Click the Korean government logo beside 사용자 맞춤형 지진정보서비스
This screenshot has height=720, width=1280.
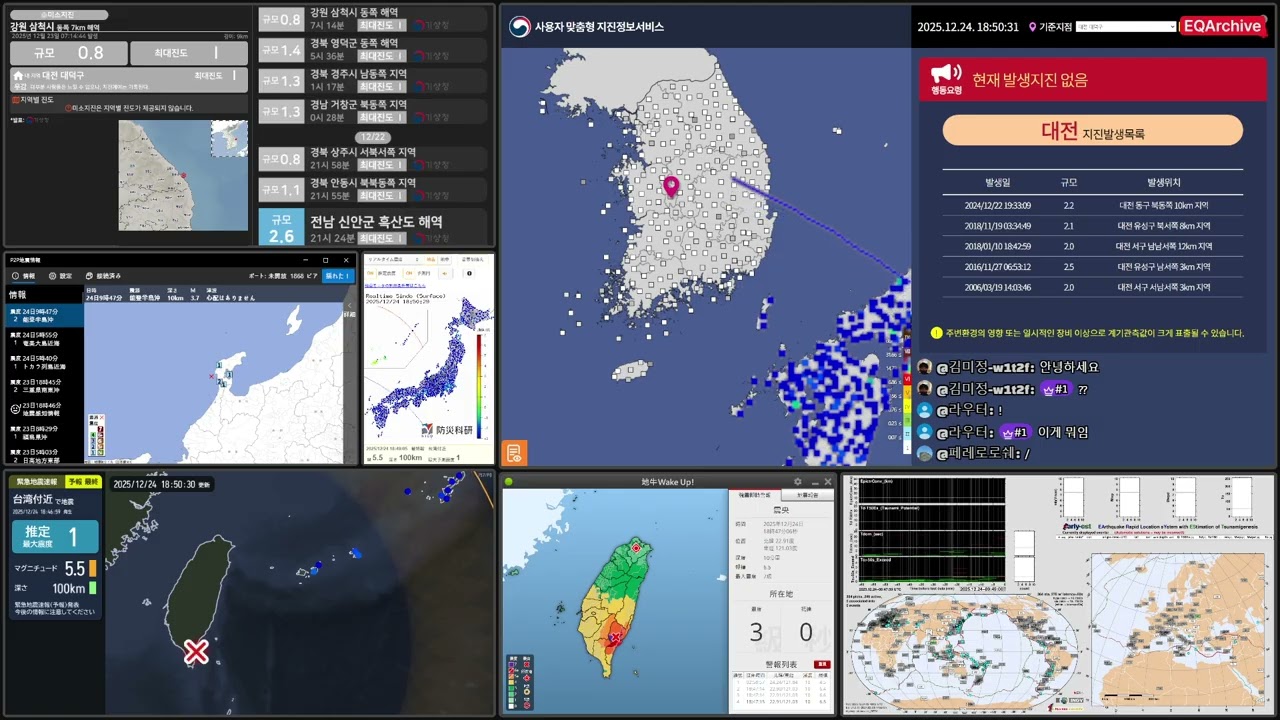[519, 27]
